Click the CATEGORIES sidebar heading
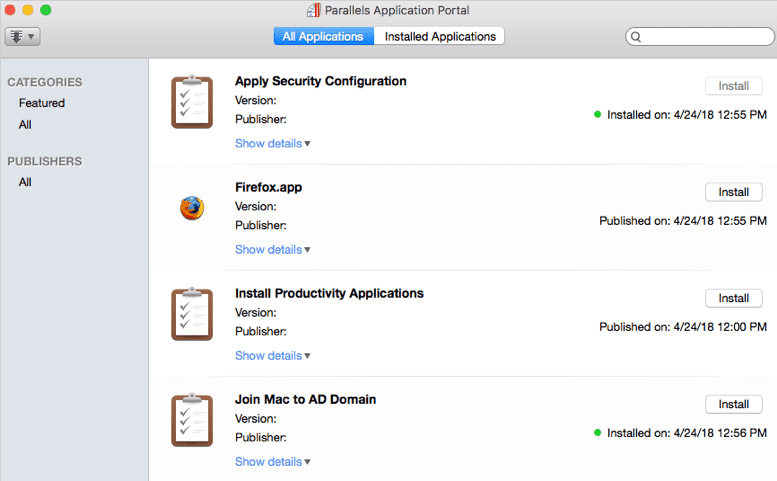The image size is (777, 481). [x=45, y=82]
